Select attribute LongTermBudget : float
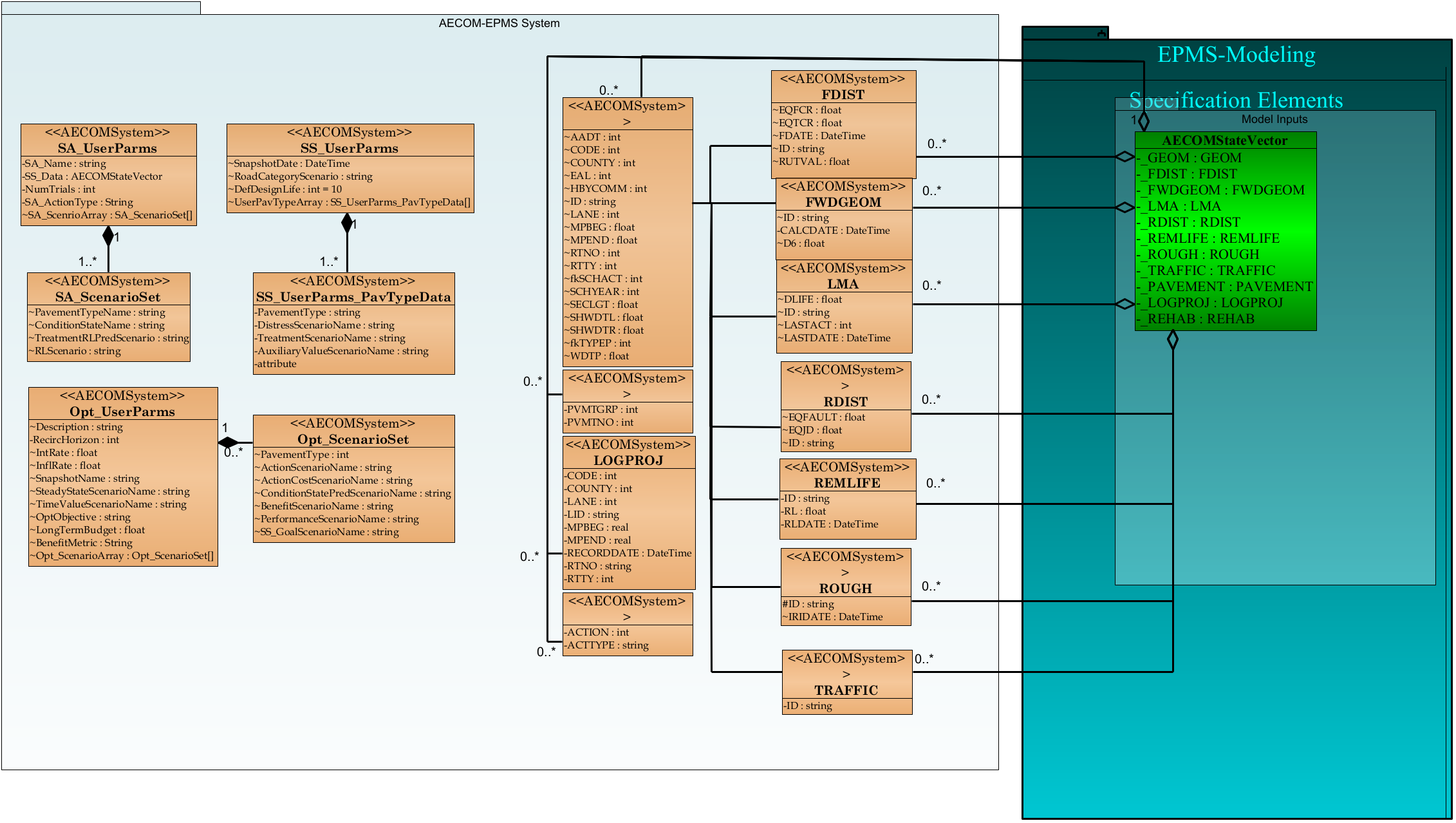This screenshot has width=1456, height=823. pyautogui.click(x=88, y=530)
